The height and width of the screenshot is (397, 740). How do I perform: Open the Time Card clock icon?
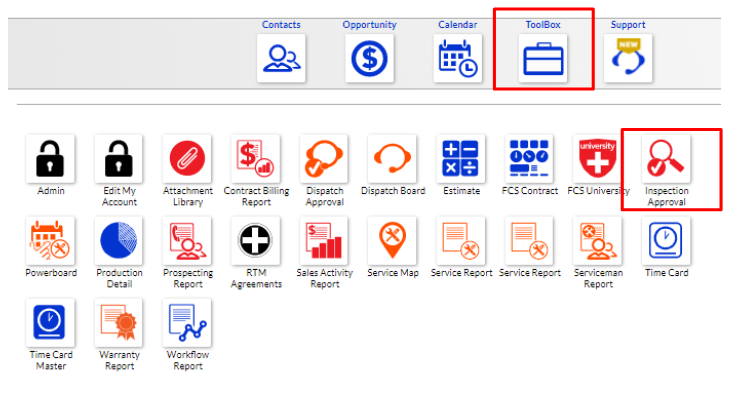click(666, 241)
